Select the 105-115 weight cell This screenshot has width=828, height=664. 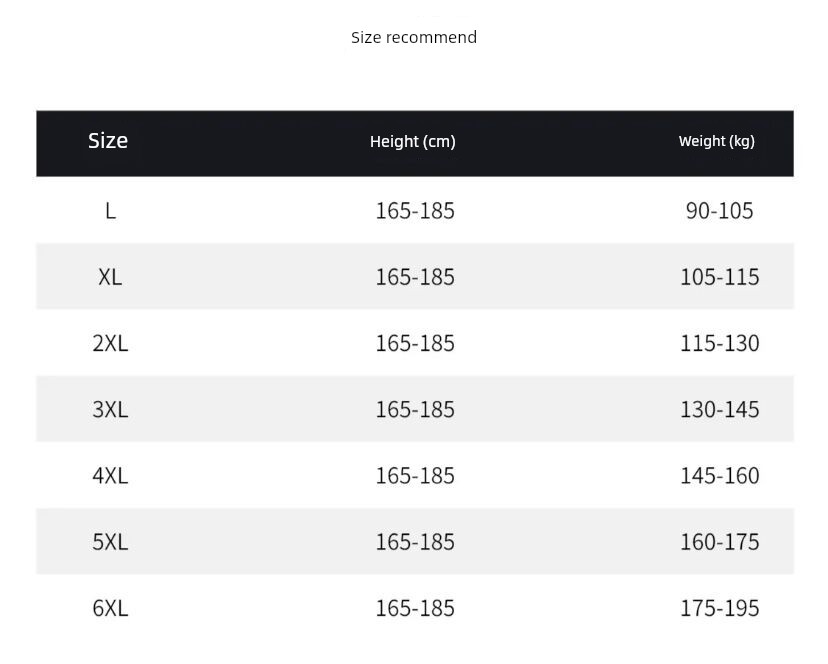coord(720,277)
